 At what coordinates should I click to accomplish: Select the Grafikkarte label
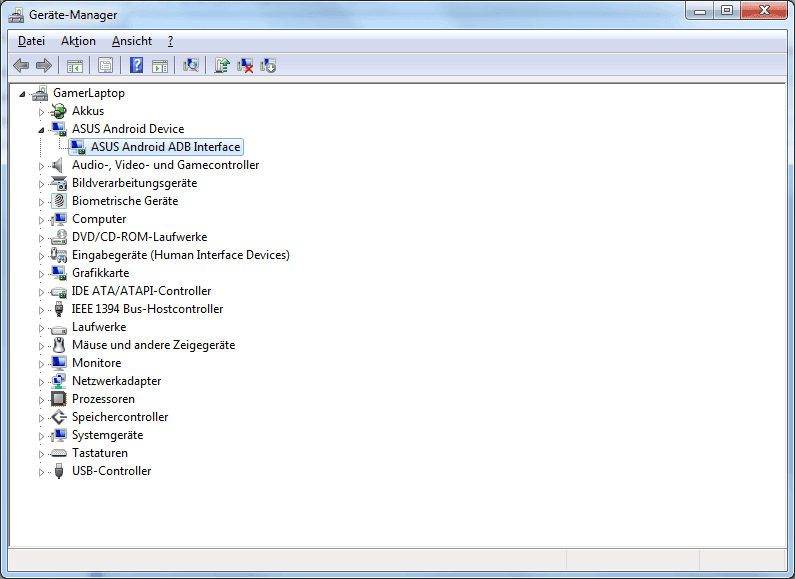pos(100,273)
